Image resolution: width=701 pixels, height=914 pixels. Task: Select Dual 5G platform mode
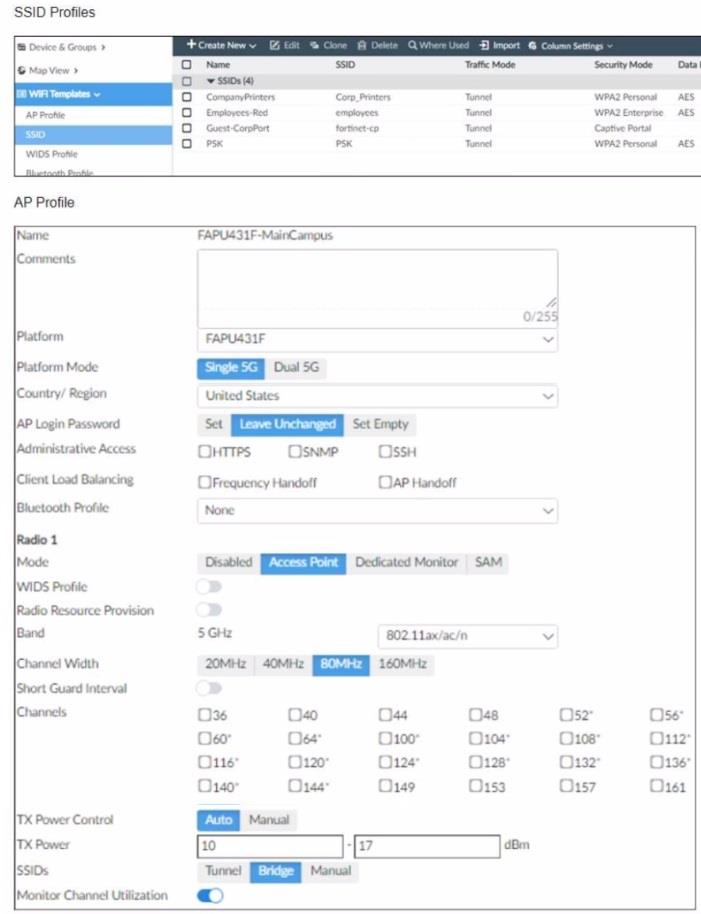296,367
